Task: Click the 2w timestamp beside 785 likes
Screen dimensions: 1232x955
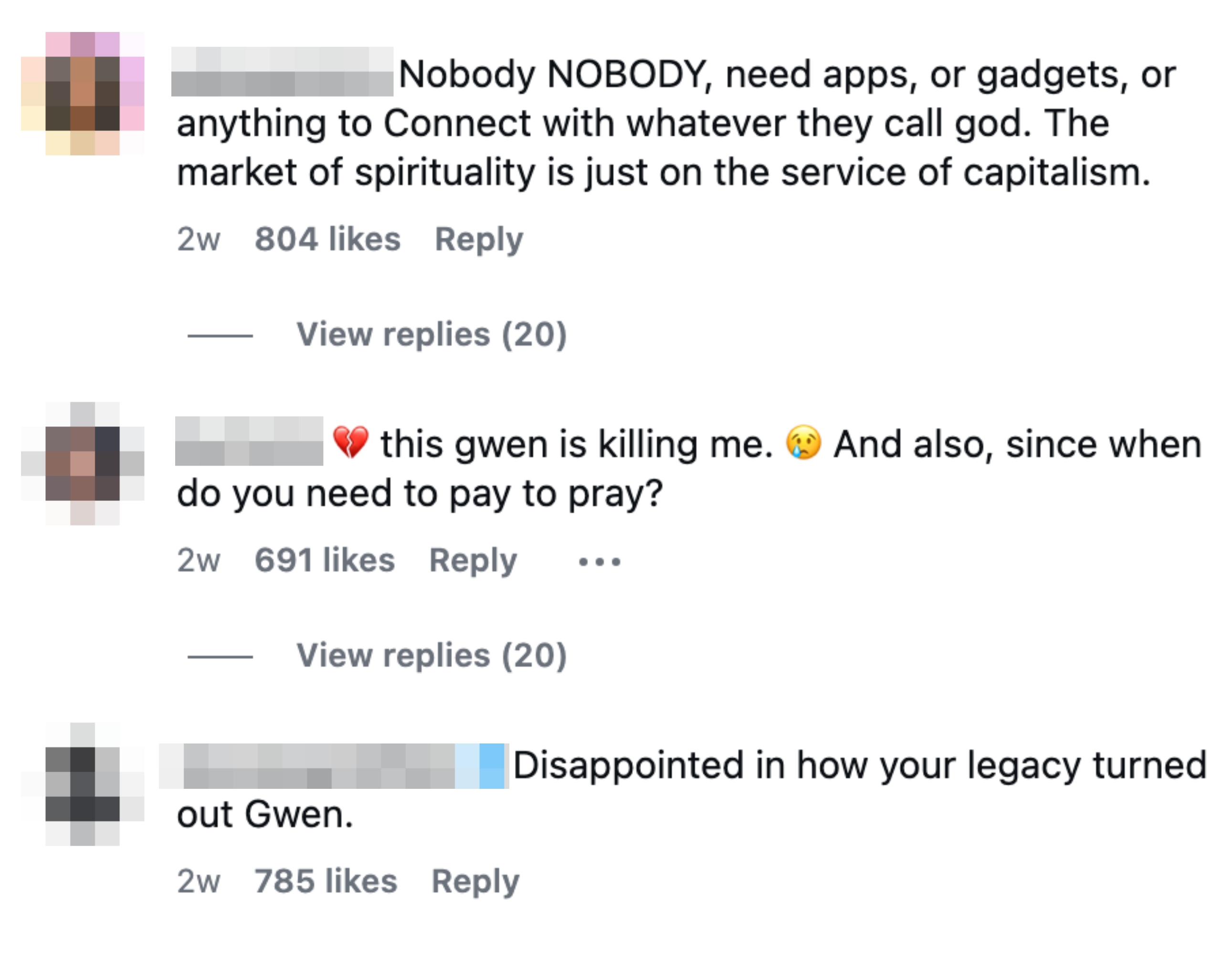Action: (x=198, y=881)
